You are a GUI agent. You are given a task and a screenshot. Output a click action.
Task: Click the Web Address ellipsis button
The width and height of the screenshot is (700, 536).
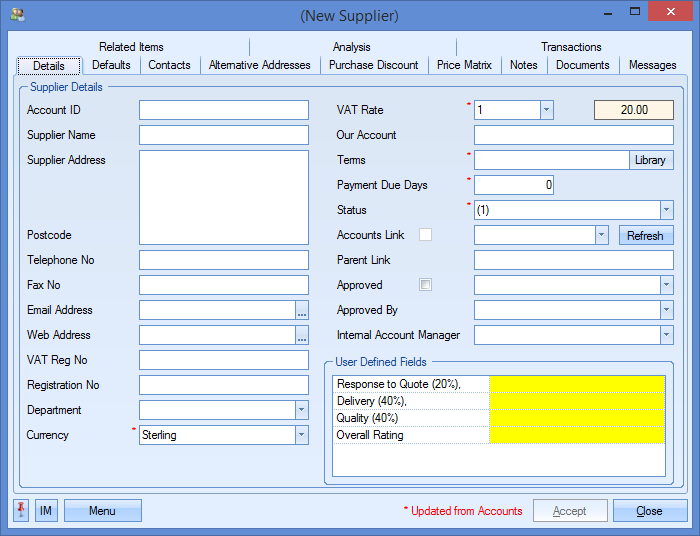302,335
